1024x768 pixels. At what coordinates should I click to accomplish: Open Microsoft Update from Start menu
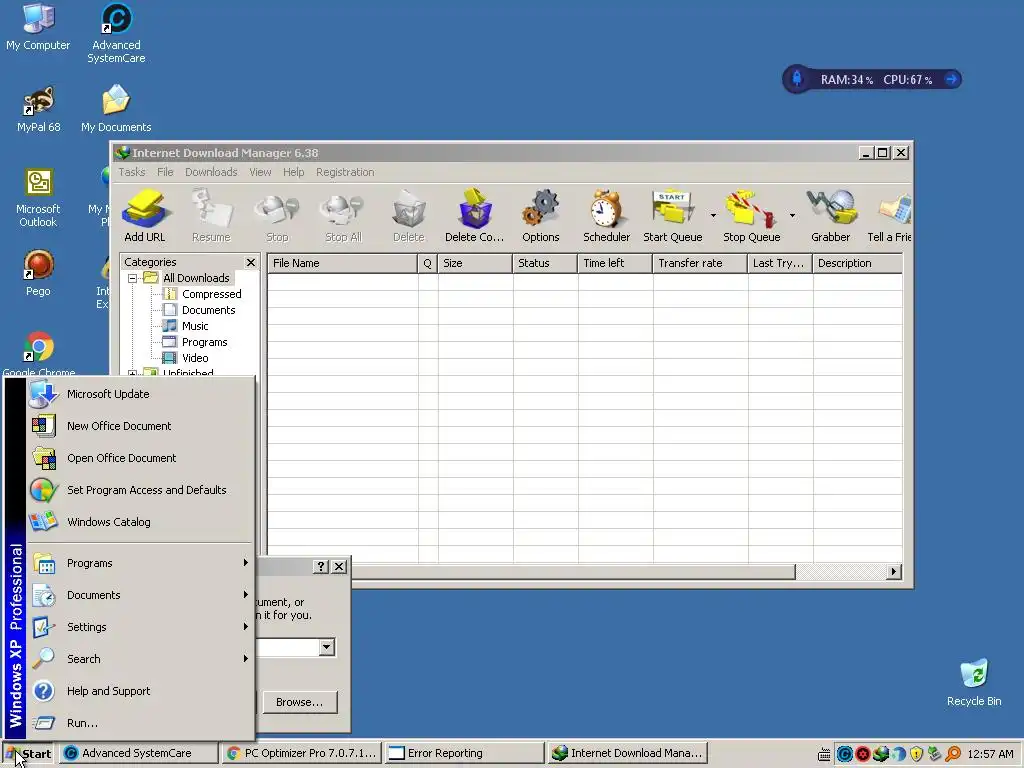[x=140, y=394]
